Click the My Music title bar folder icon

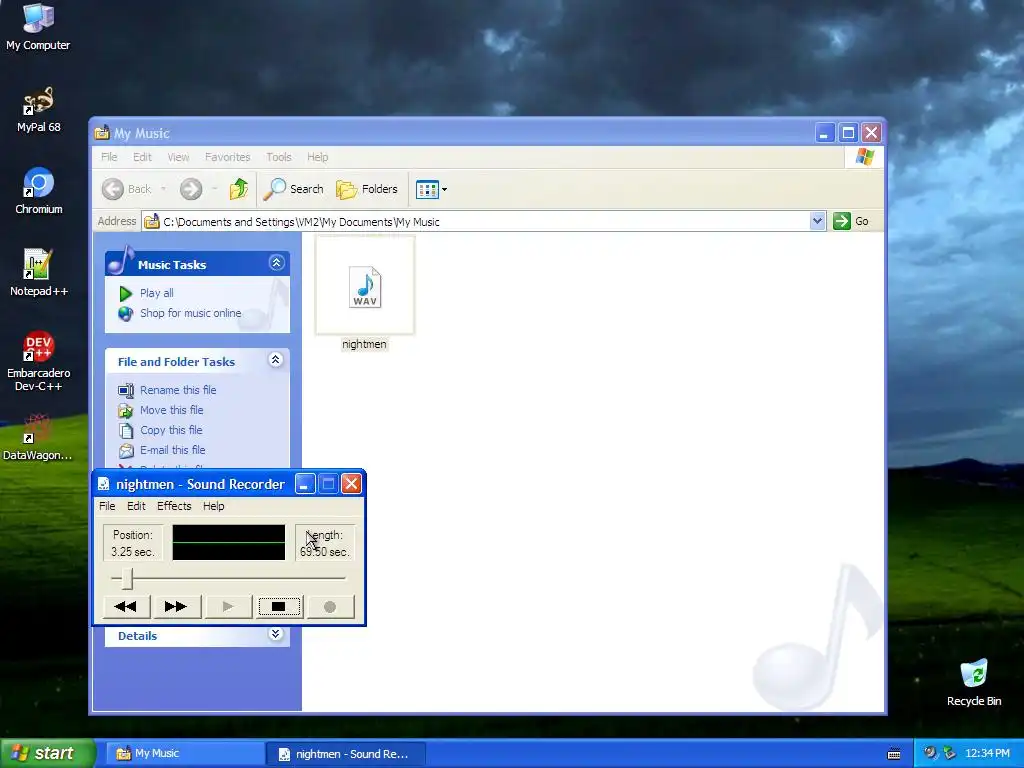[x=102, y=133]
